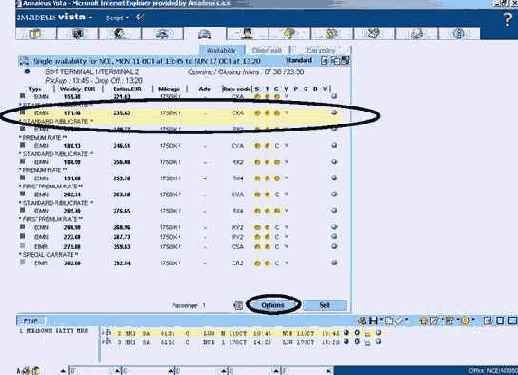The image size is (518, 375).
Task: Open the Script dropdown
Action: click(x=117, y=18)
